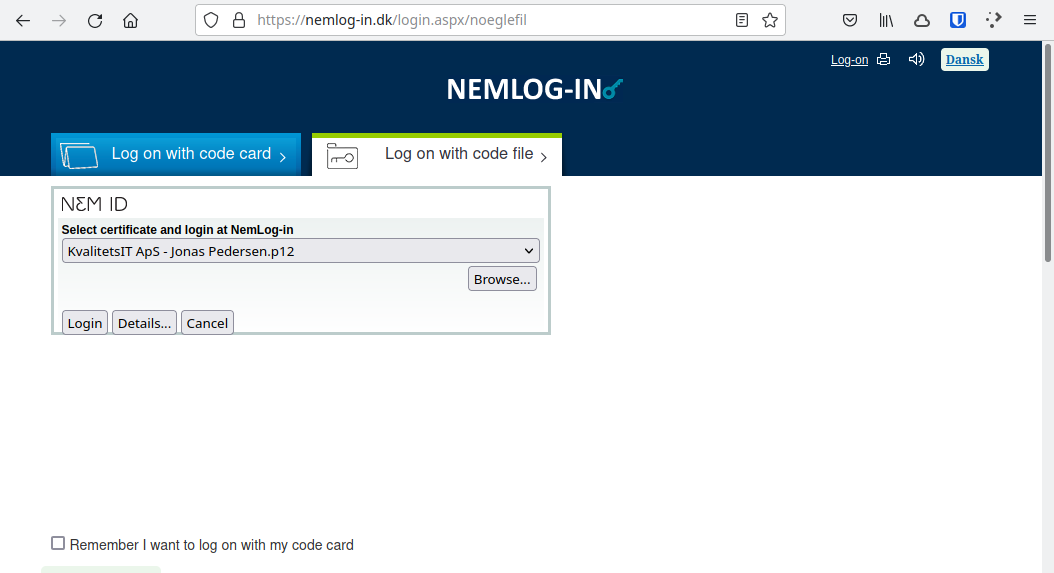Image resolution: width=1054 pixels, height=573 pixels.
Task: Click the code card icon
Action: point(79,155)
